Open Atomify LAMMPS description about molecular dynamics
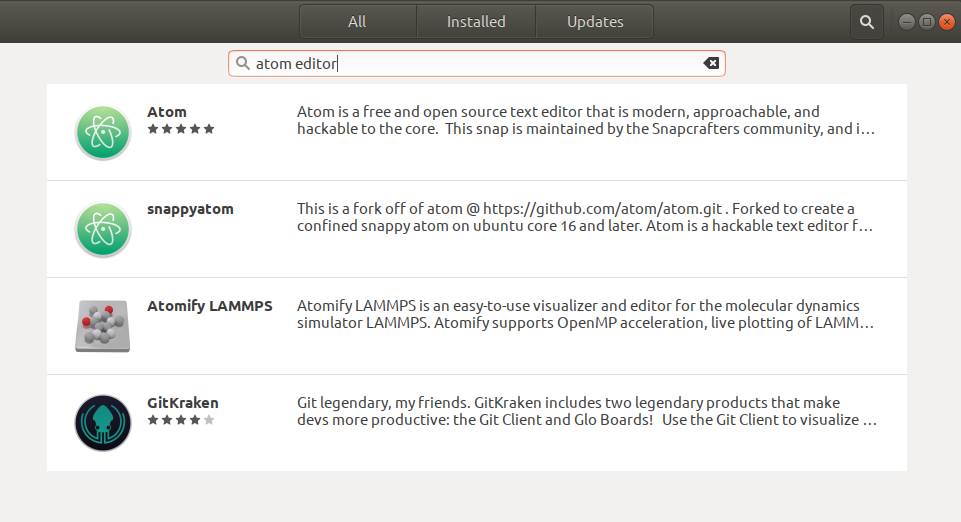The width and height of the screenshot is (961, 522). (x=586, y=314)
